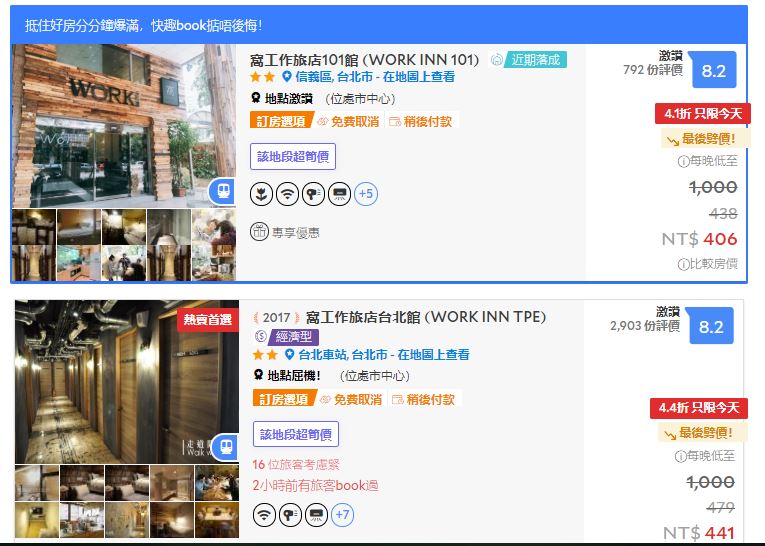The image size is (765, 546).
Task: Click 稍後付款 label for Work Inn 101
Action: (x=427, y=121)
